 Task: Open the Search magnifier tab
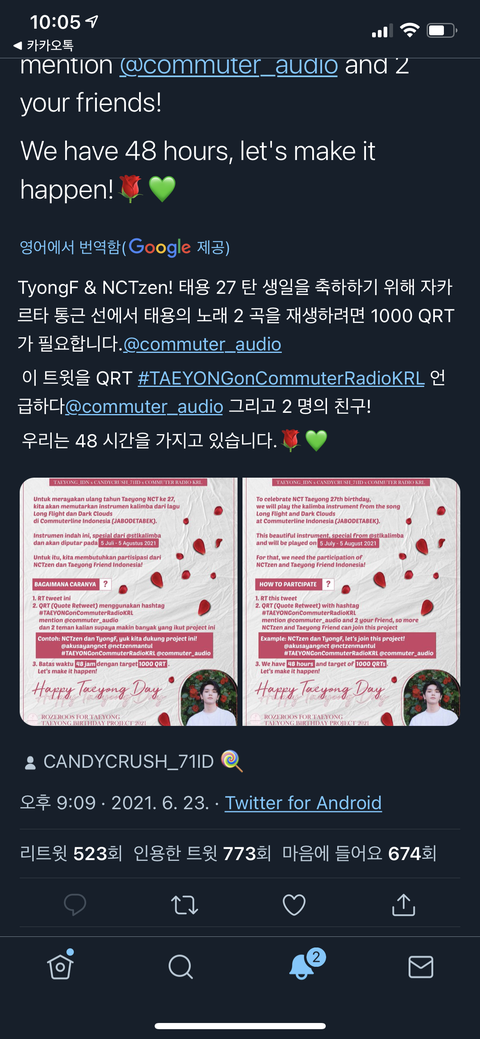[x=180, y=967]
